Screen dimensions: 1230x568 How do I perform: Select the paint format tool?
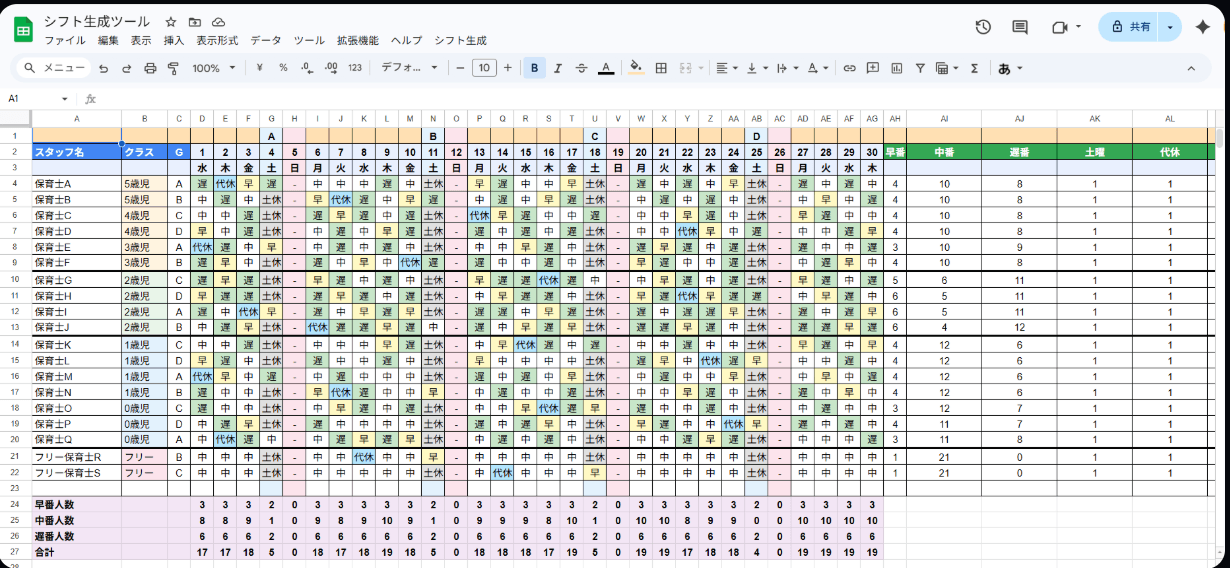tap(173, 68)
